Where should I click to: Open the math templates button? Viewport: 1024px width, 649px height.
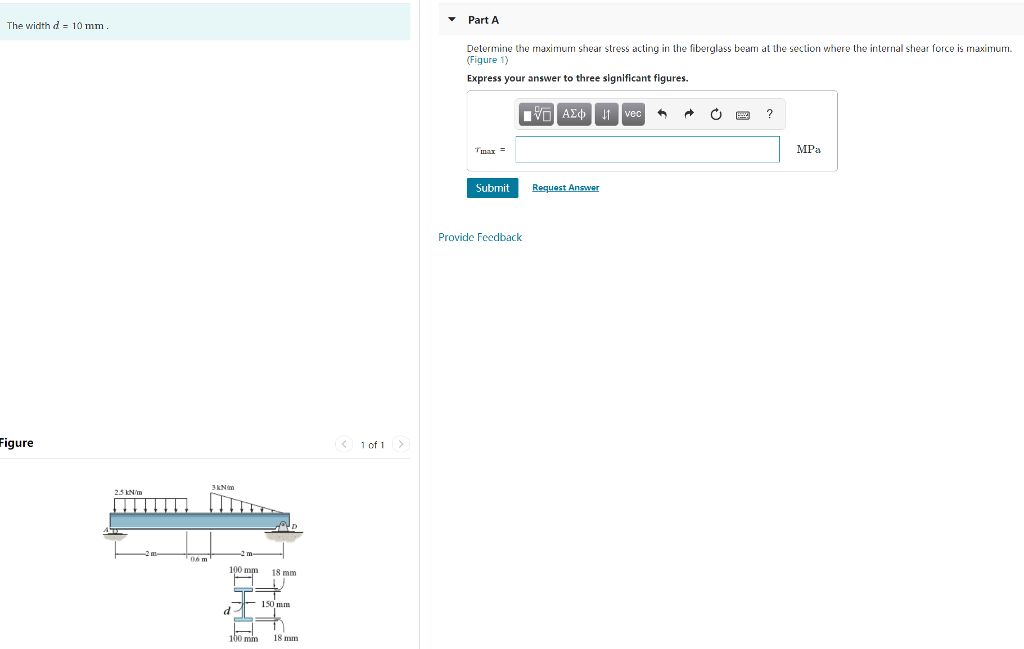[x=536, y=114]
